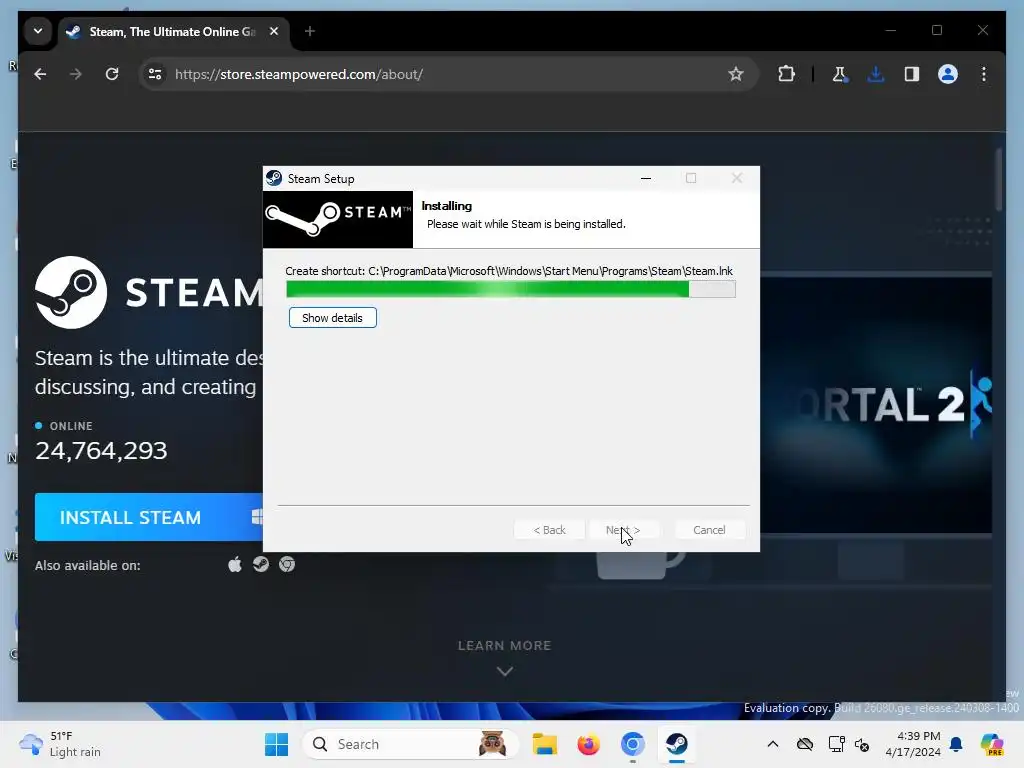
Task: Click the installation progress bar
Action: click(x=511, y=289)
